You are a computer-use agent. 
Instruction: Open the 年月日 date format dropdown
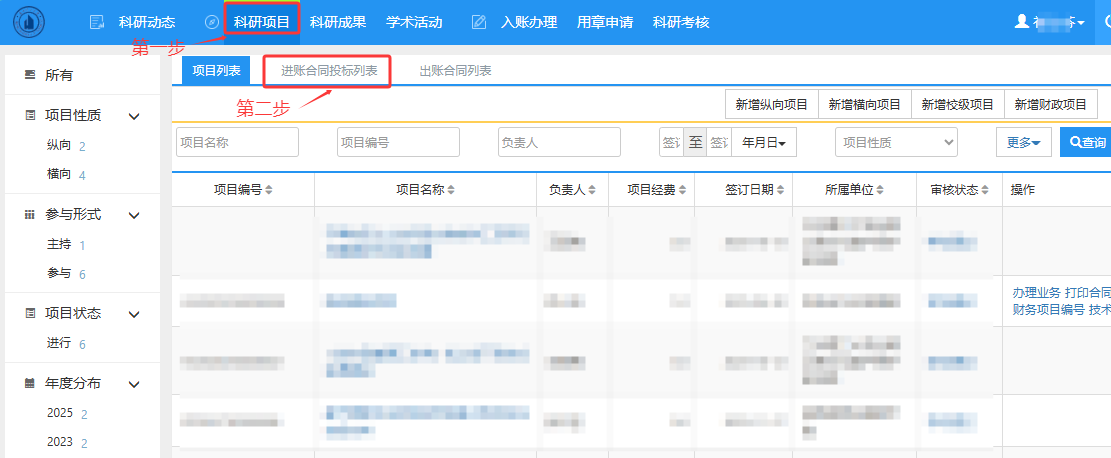(x=764, y=143)
